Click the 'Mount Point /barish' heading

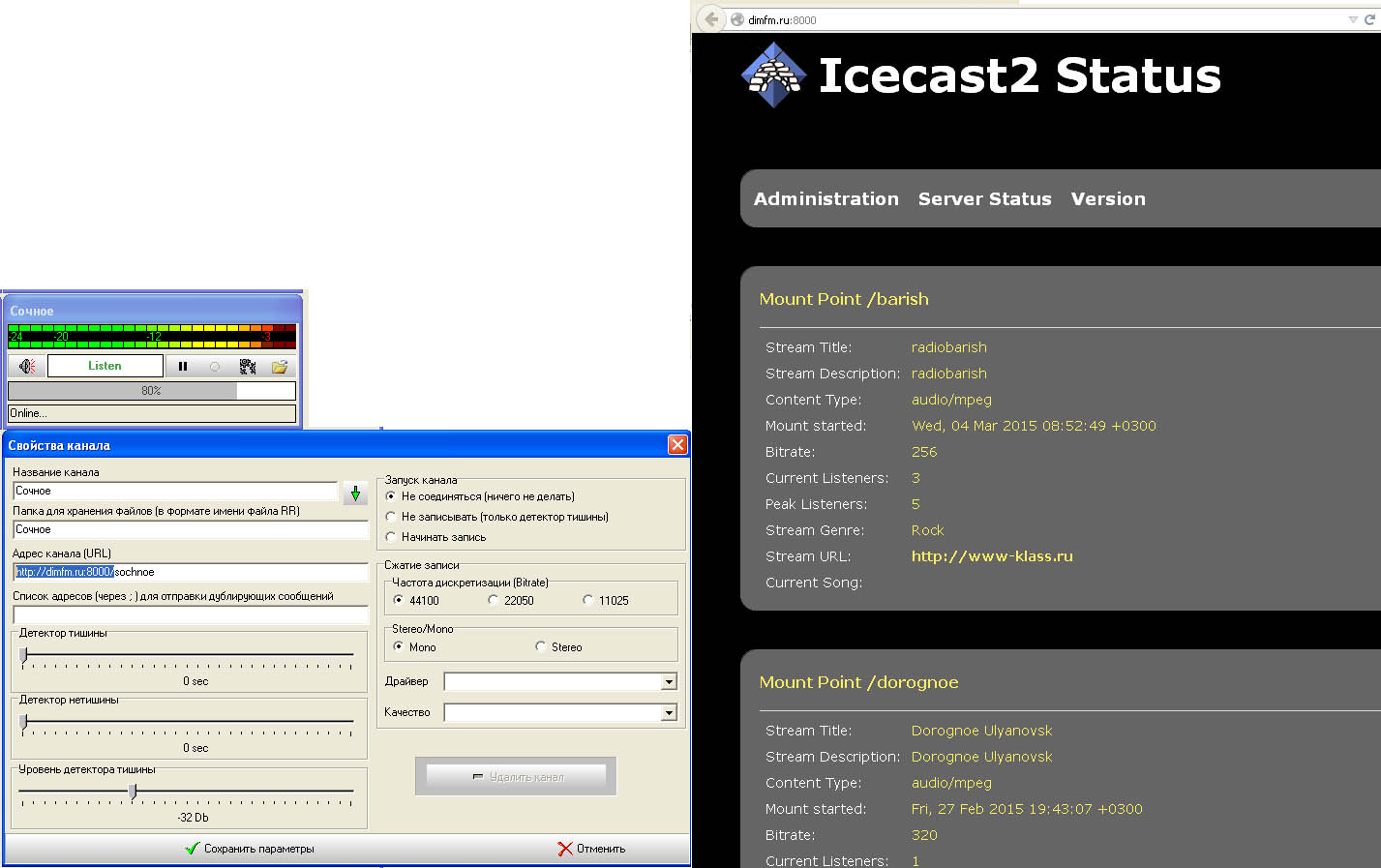pos(844,299)
